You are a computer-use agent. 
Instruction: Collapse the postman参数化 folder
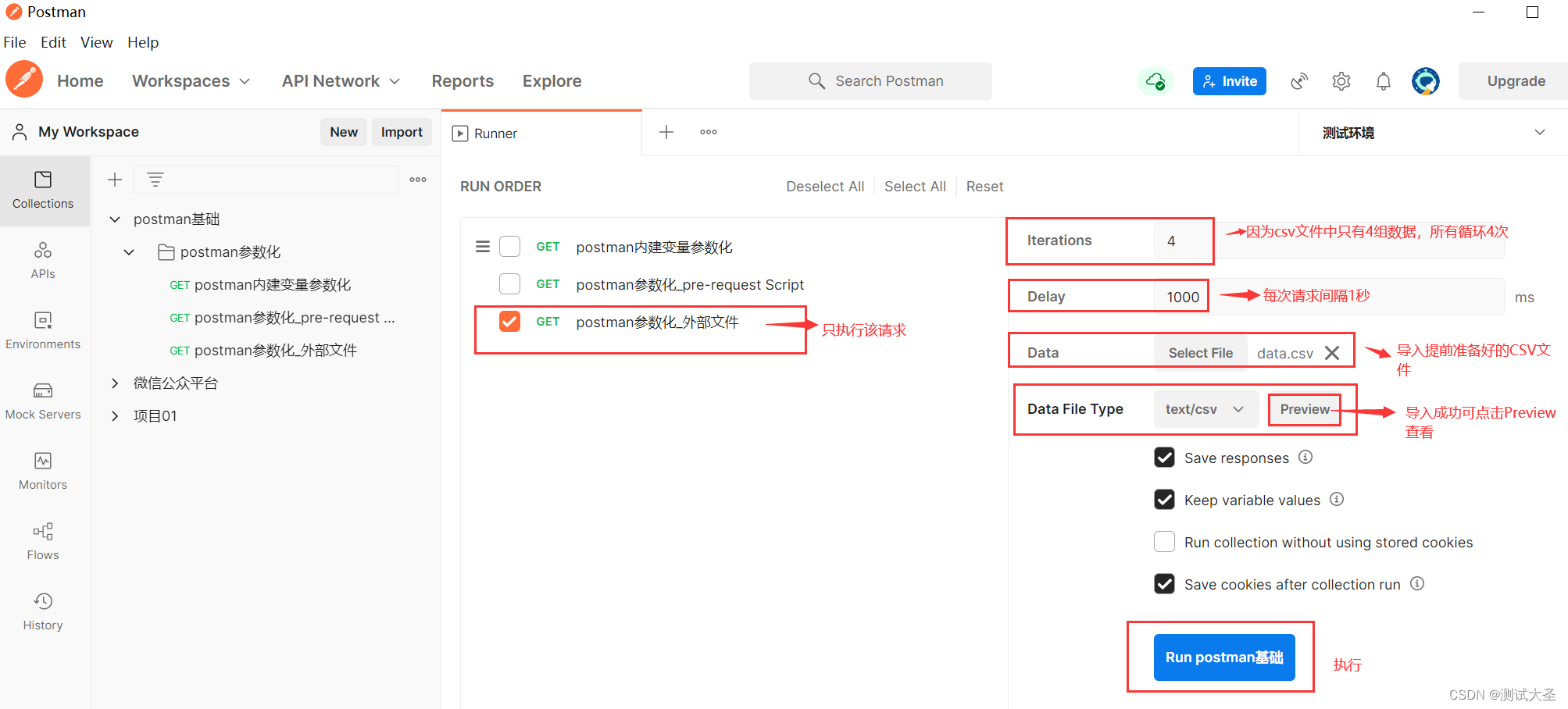(130, 252)
